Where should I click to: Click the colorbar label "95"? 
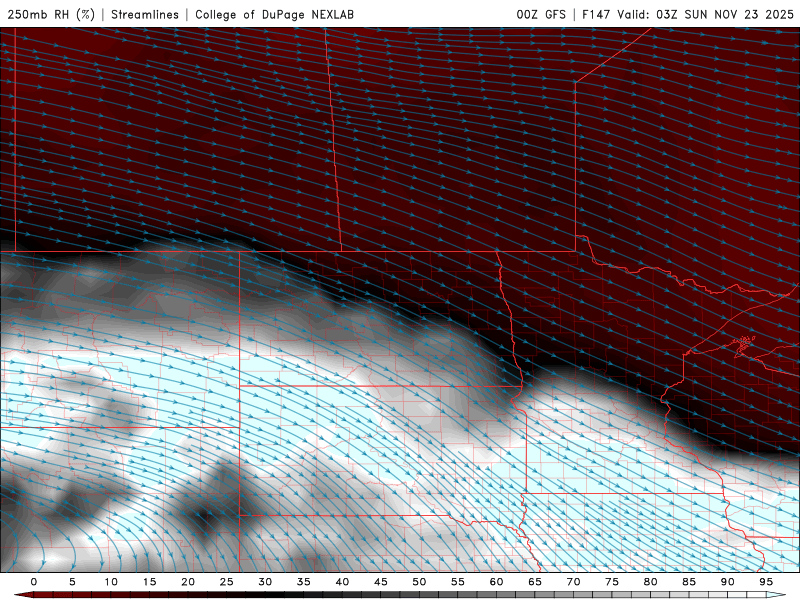766,582
